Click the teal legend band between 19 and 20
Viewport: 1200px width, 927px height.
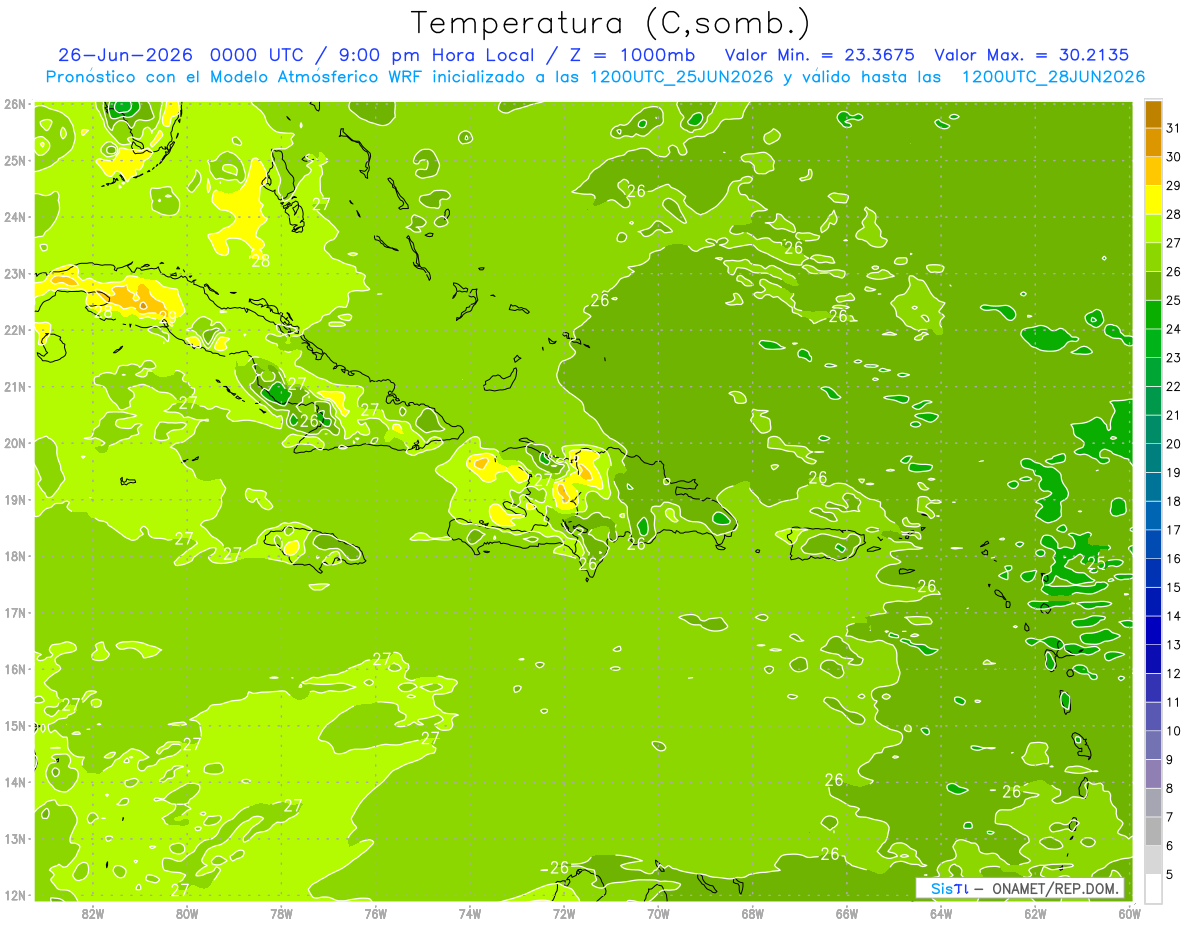1153,458
